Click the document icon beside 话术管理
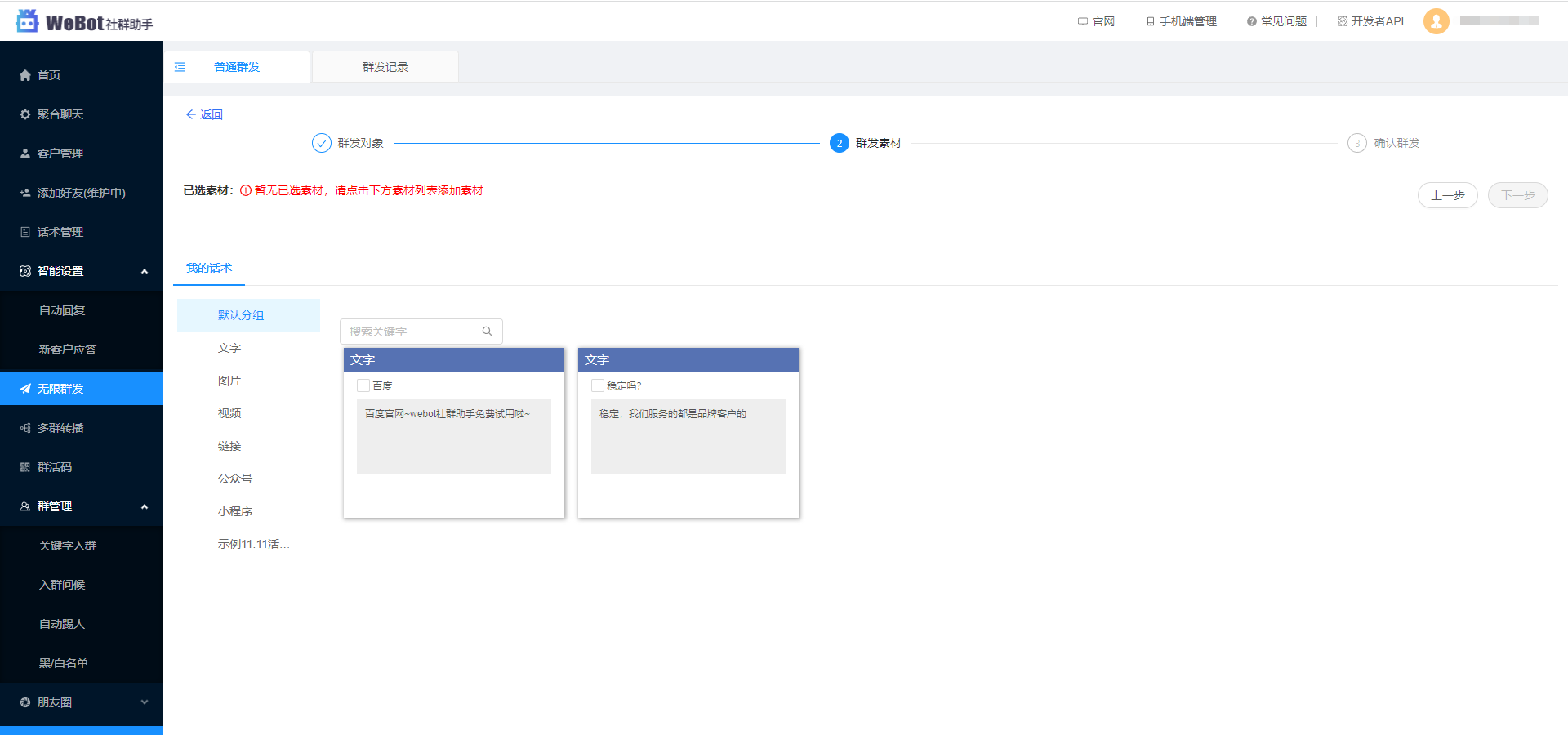 tap(25, 232)
